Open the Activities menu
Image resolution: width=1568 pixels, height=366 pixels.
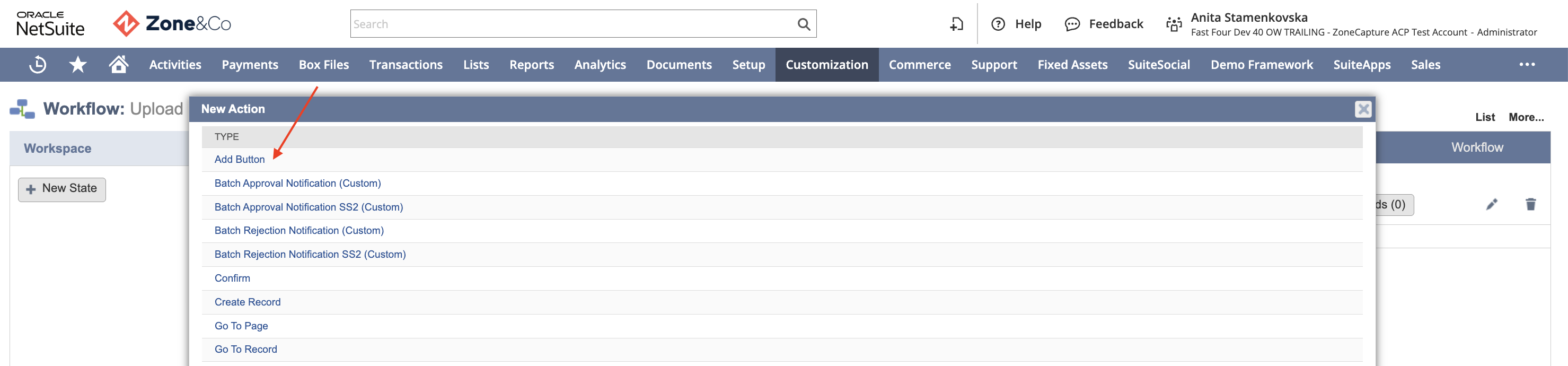[x=175, y=65]
